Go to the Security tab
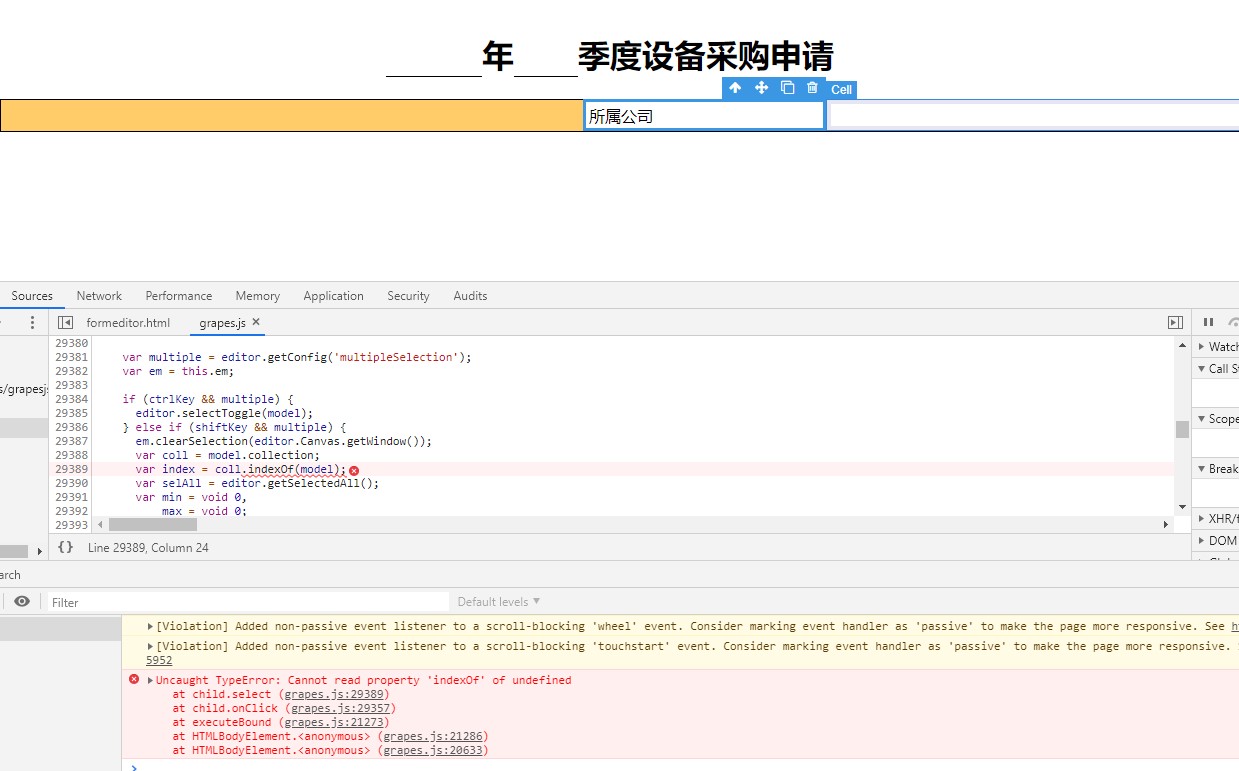This screenshot has height=771, width=1239. [x=408, y=296]
